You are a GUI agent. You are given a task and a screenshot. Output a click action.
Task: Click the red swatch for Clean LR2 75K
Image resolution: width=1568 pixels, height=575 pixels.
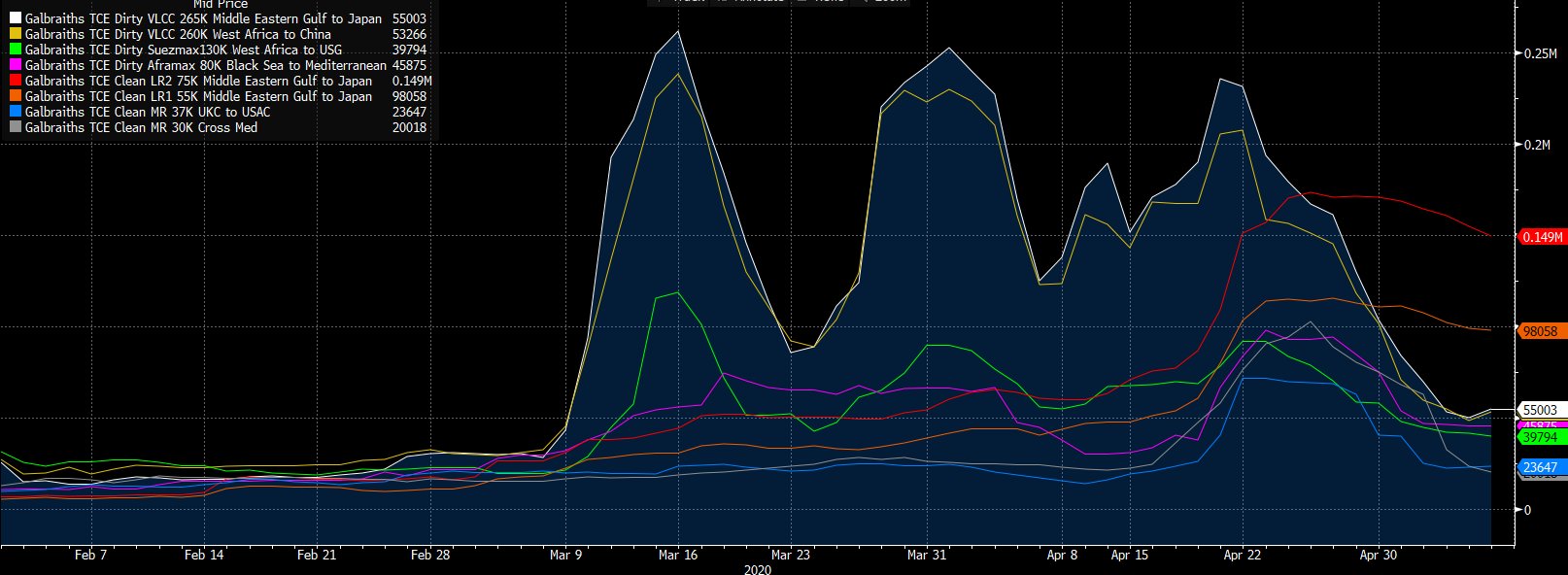pos(16,81)
